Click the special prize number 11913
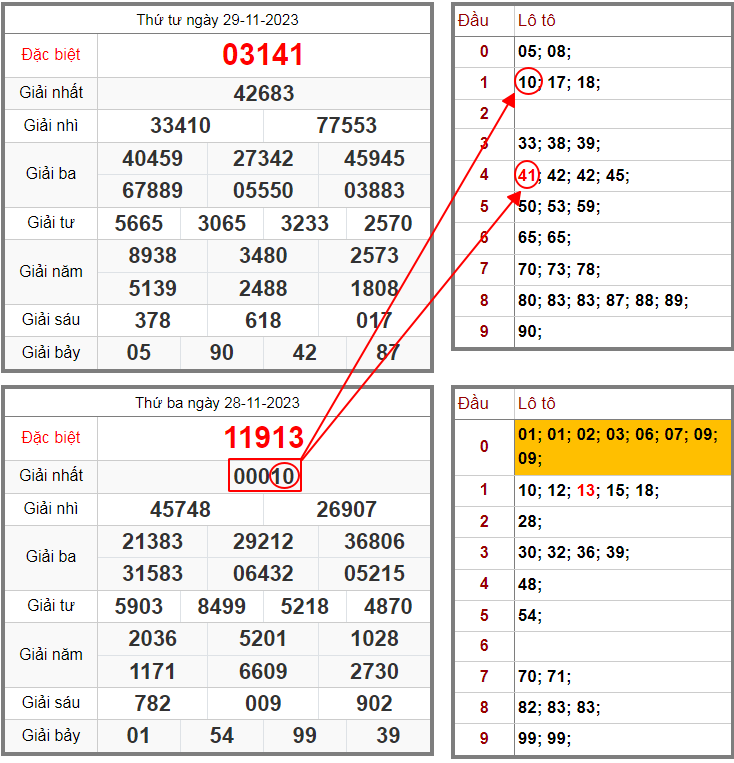 point(263,438)
